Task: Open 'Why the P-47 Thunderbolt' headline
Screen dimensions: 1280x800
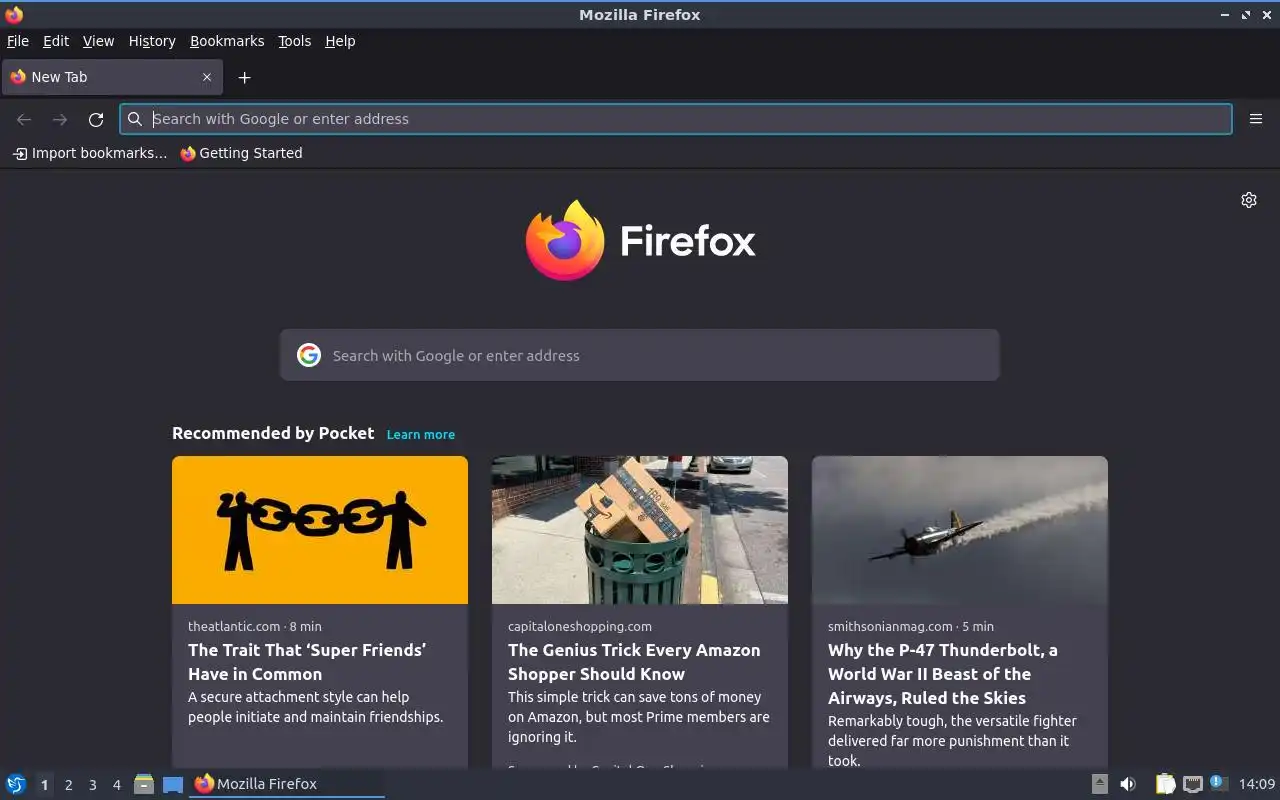Action: click(943, 674)
